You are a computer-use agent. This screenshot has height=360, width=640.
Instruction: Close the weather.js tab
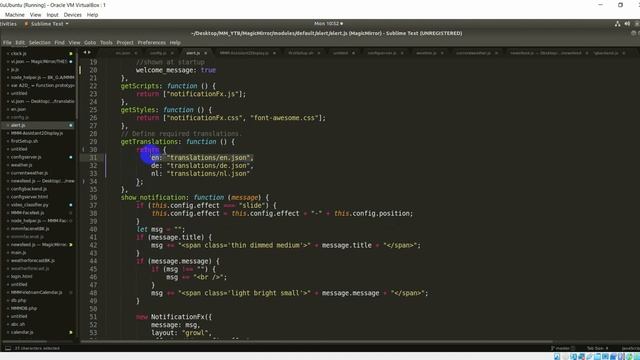pyautogui.click(x=442, y=53)
